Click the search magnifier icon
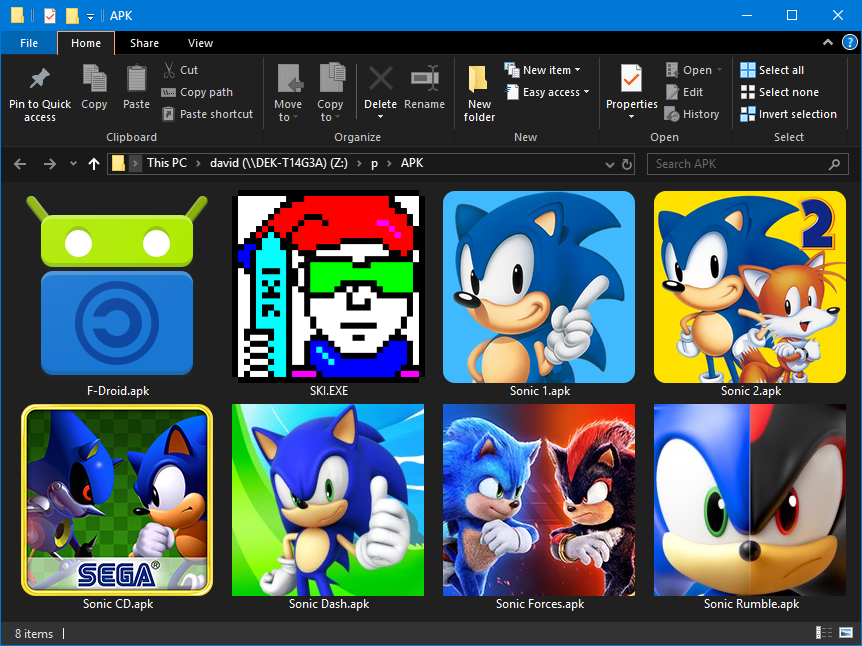Viewport: 862px width, 646px height. coord(834,164)
